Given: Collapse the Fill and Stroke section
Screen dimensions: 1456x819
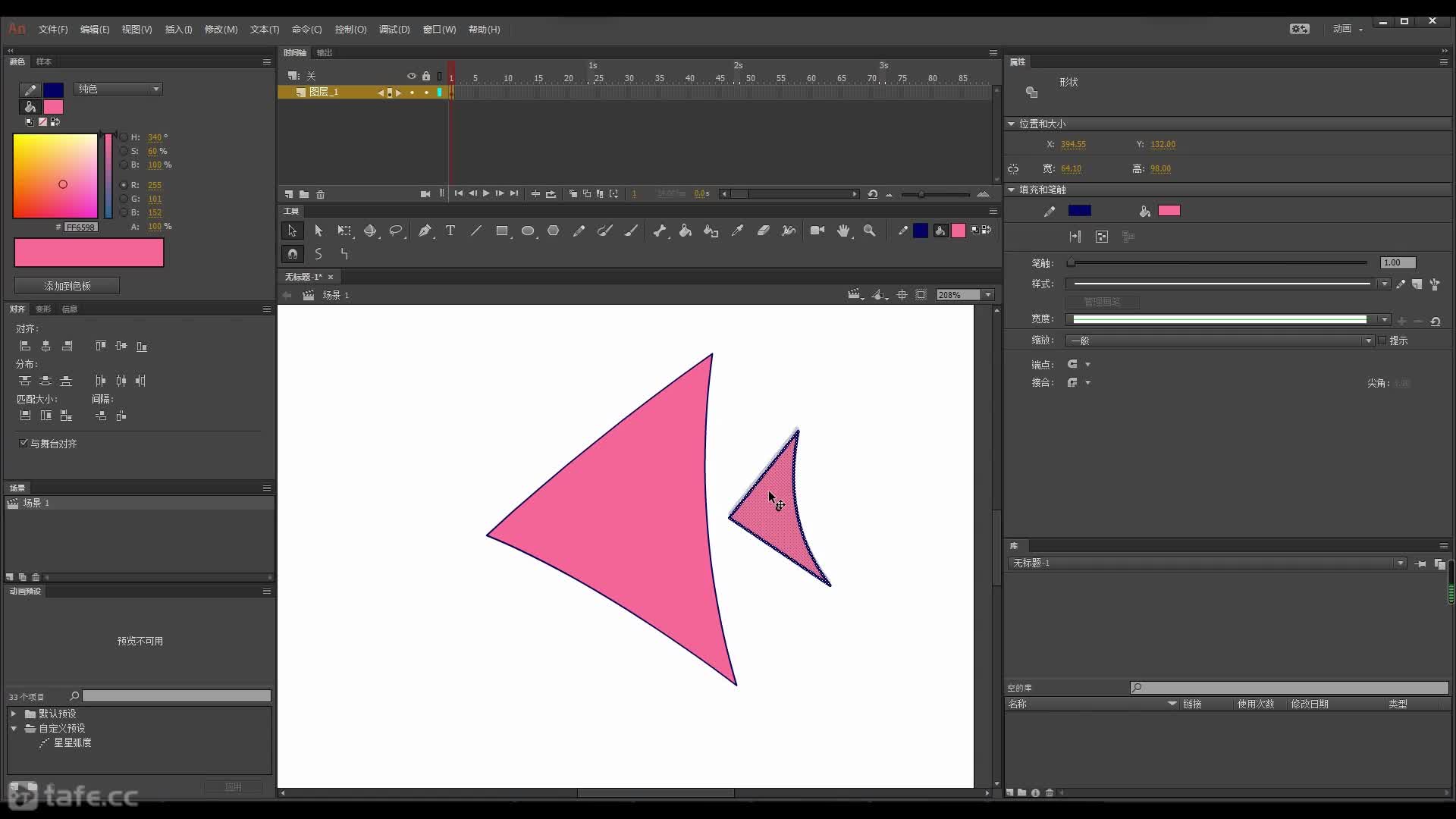Looking at the screenshot, I should pyautogui.click(x=1012, y=190).
